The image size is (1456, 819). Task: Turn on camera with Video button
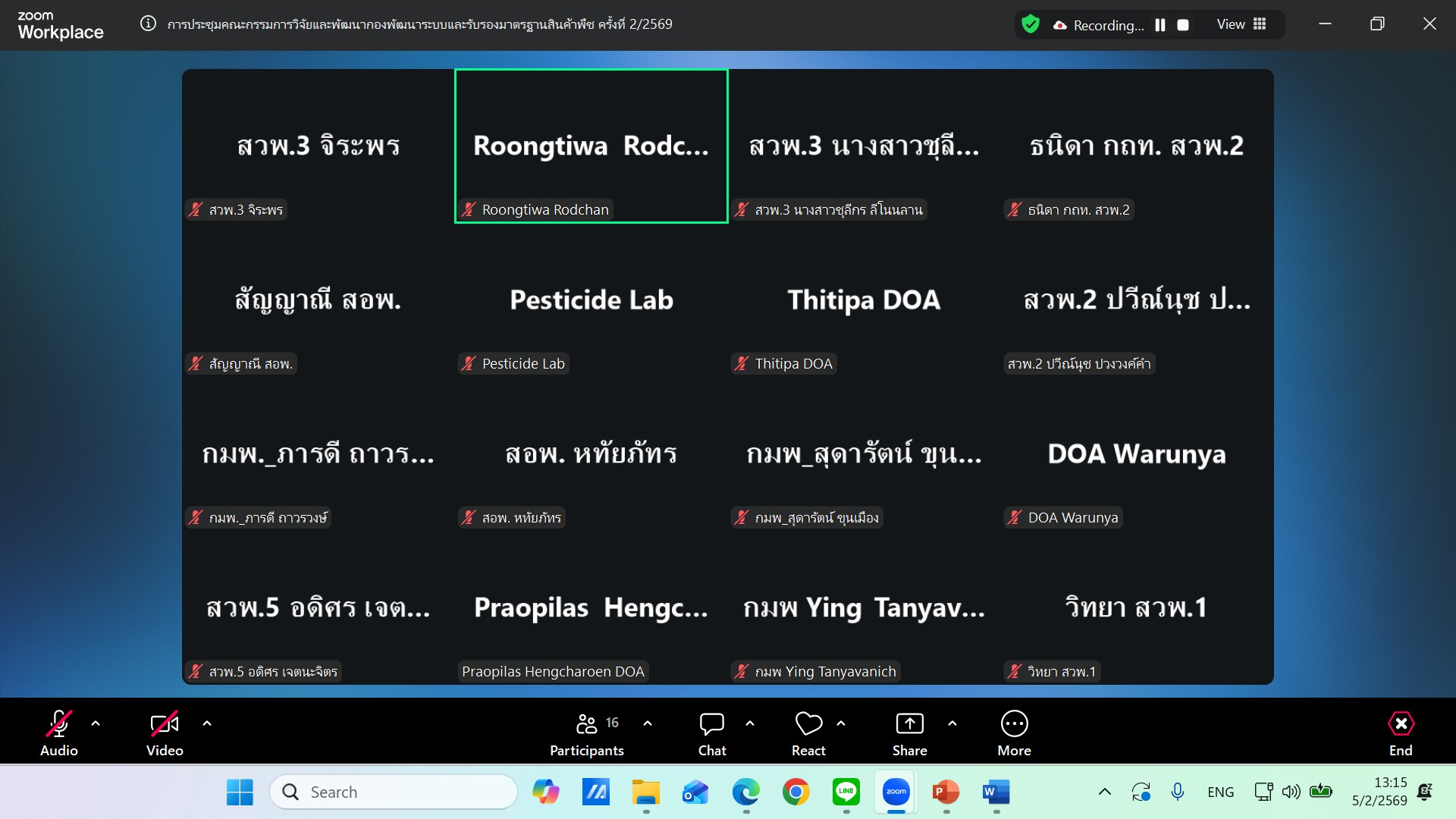point(165,725)
